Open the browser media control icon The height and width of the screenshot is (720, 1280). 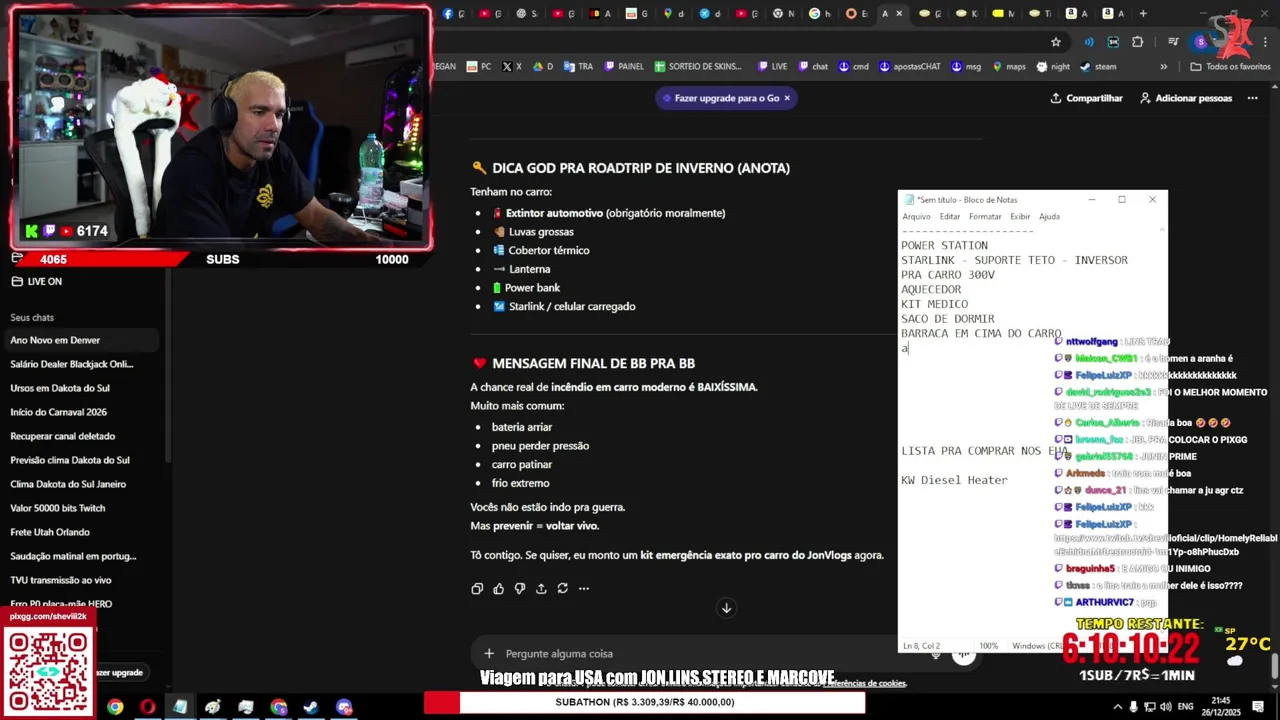pos(1173,42)
